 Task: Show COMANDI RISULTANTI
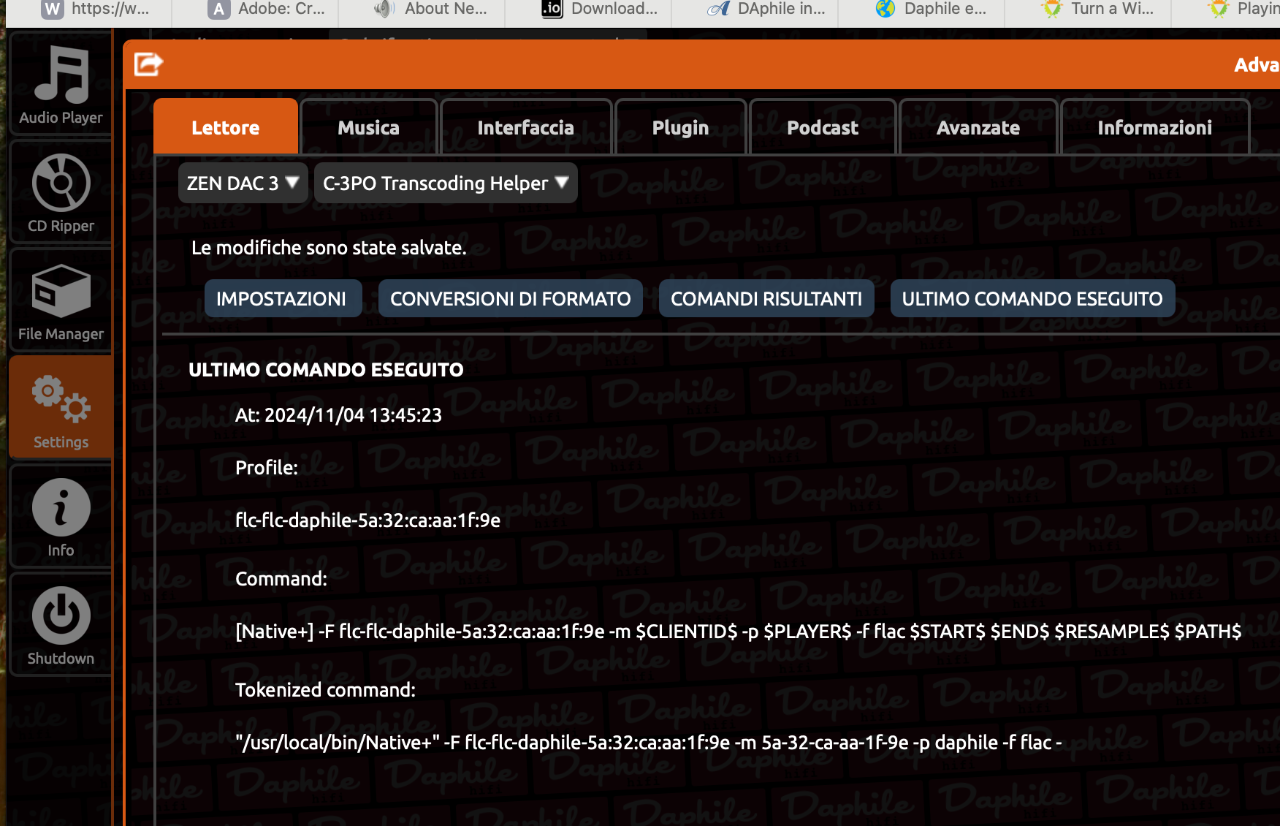coord(767,299)
